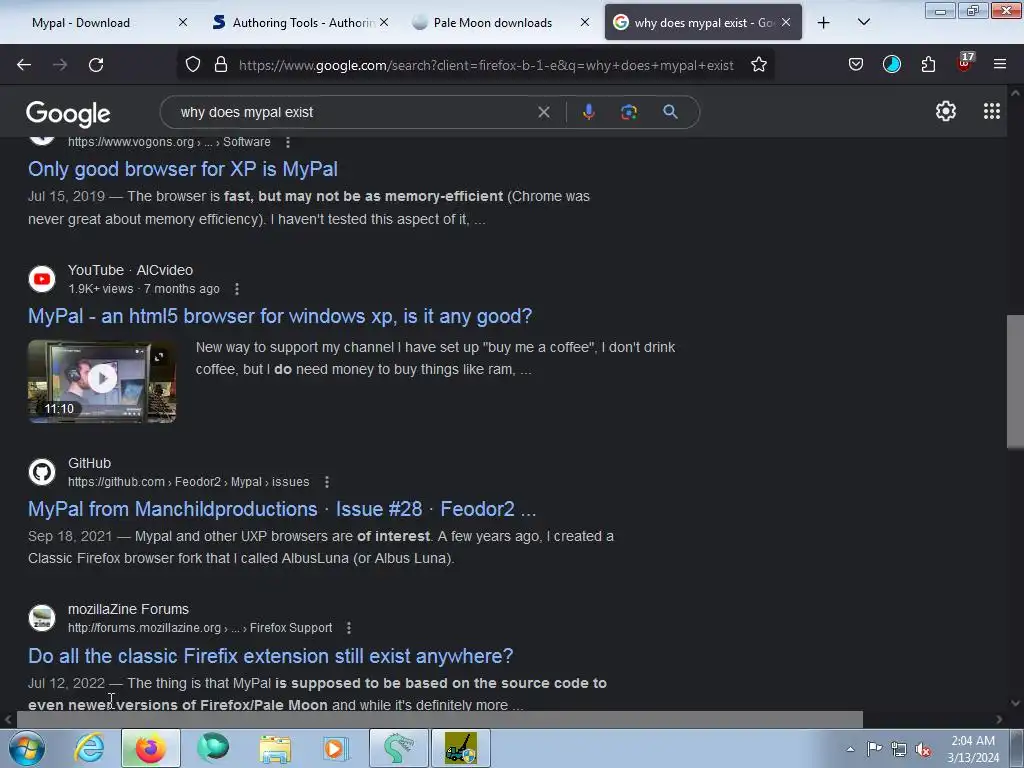Open the tow-truck shield app on taskbar
1024x768 pixels.
[x=460, y=748]
